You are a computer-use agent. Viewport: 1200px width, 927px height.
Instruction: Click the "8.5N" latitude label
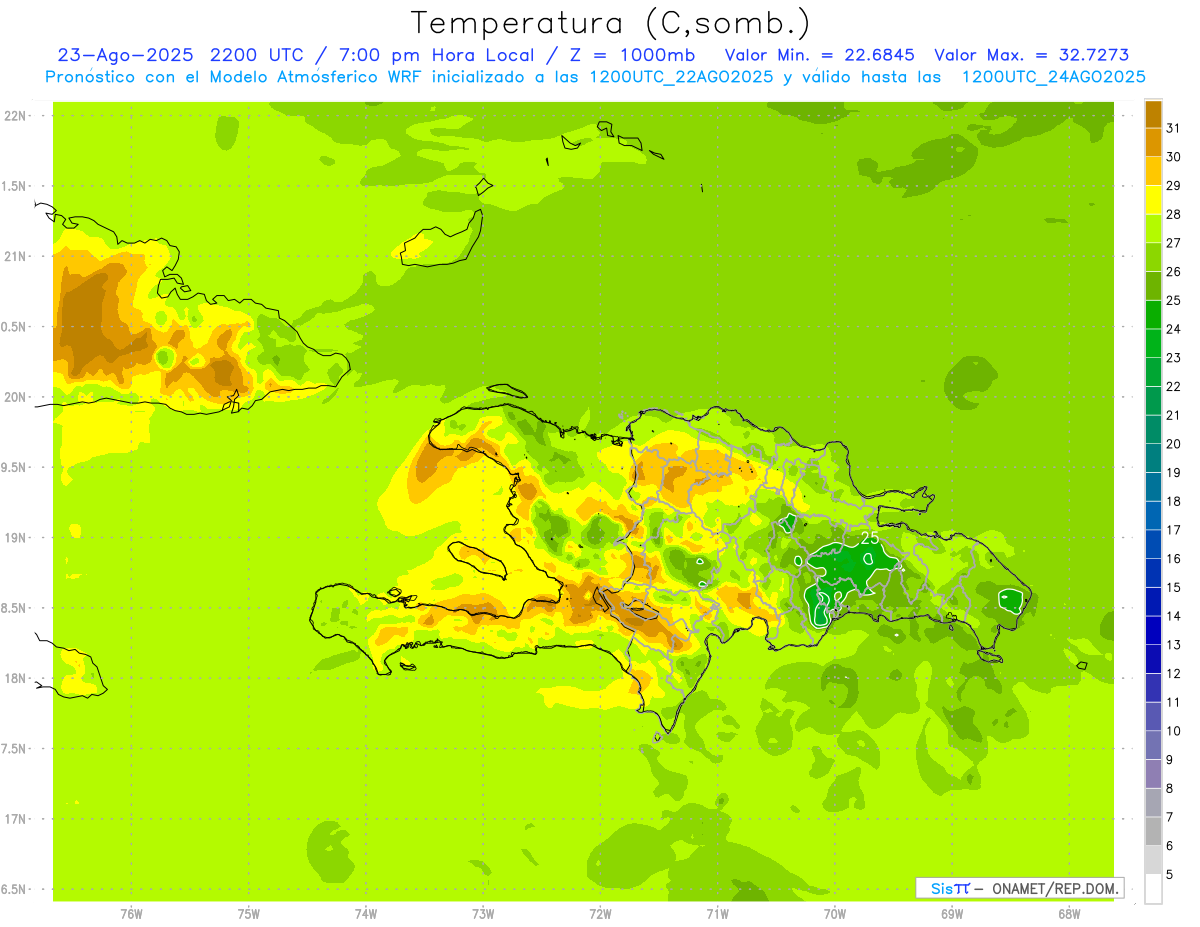14,608
